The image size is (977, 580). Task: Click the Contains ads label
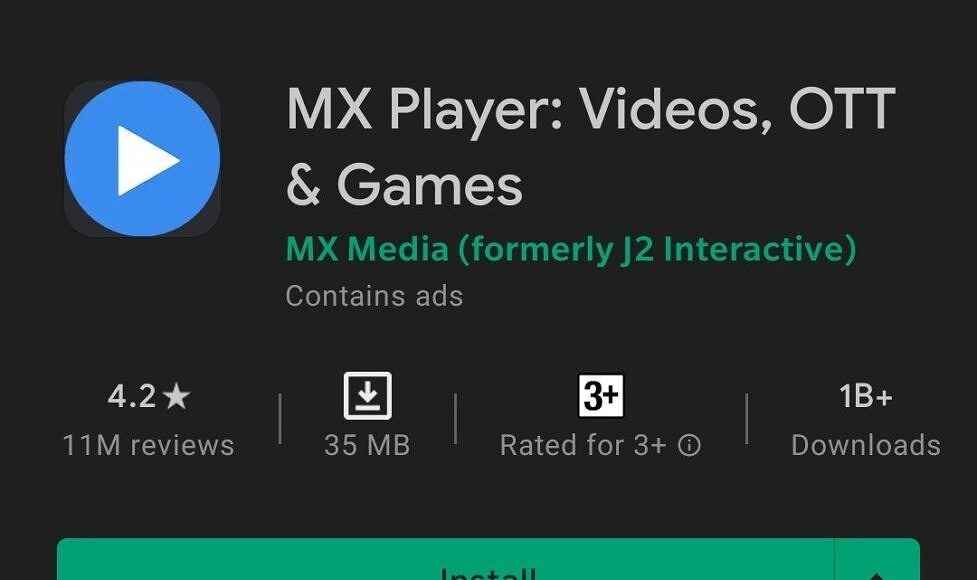coord(374,296)
